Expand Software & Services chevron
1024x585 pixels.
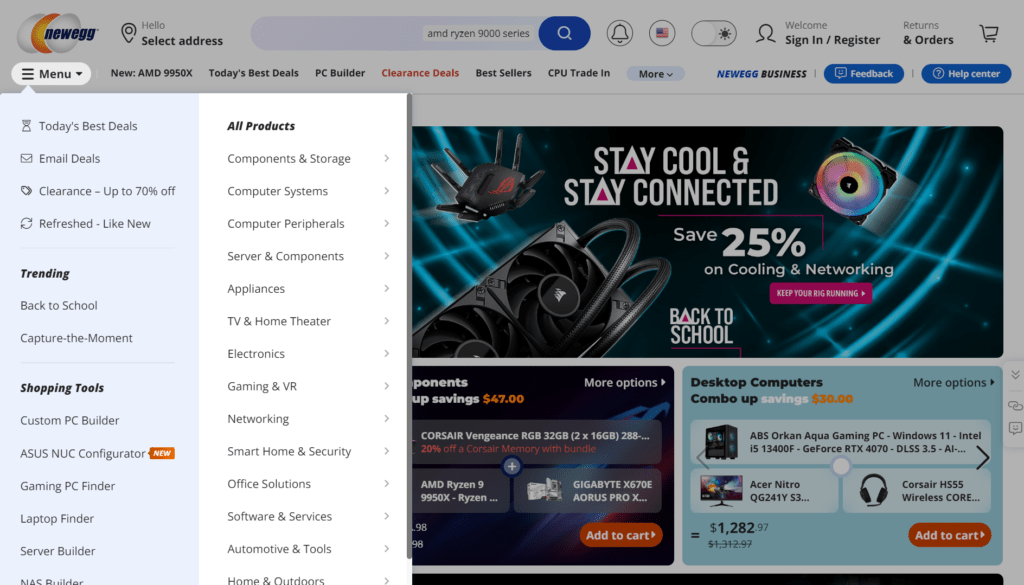tap(387, 516)
